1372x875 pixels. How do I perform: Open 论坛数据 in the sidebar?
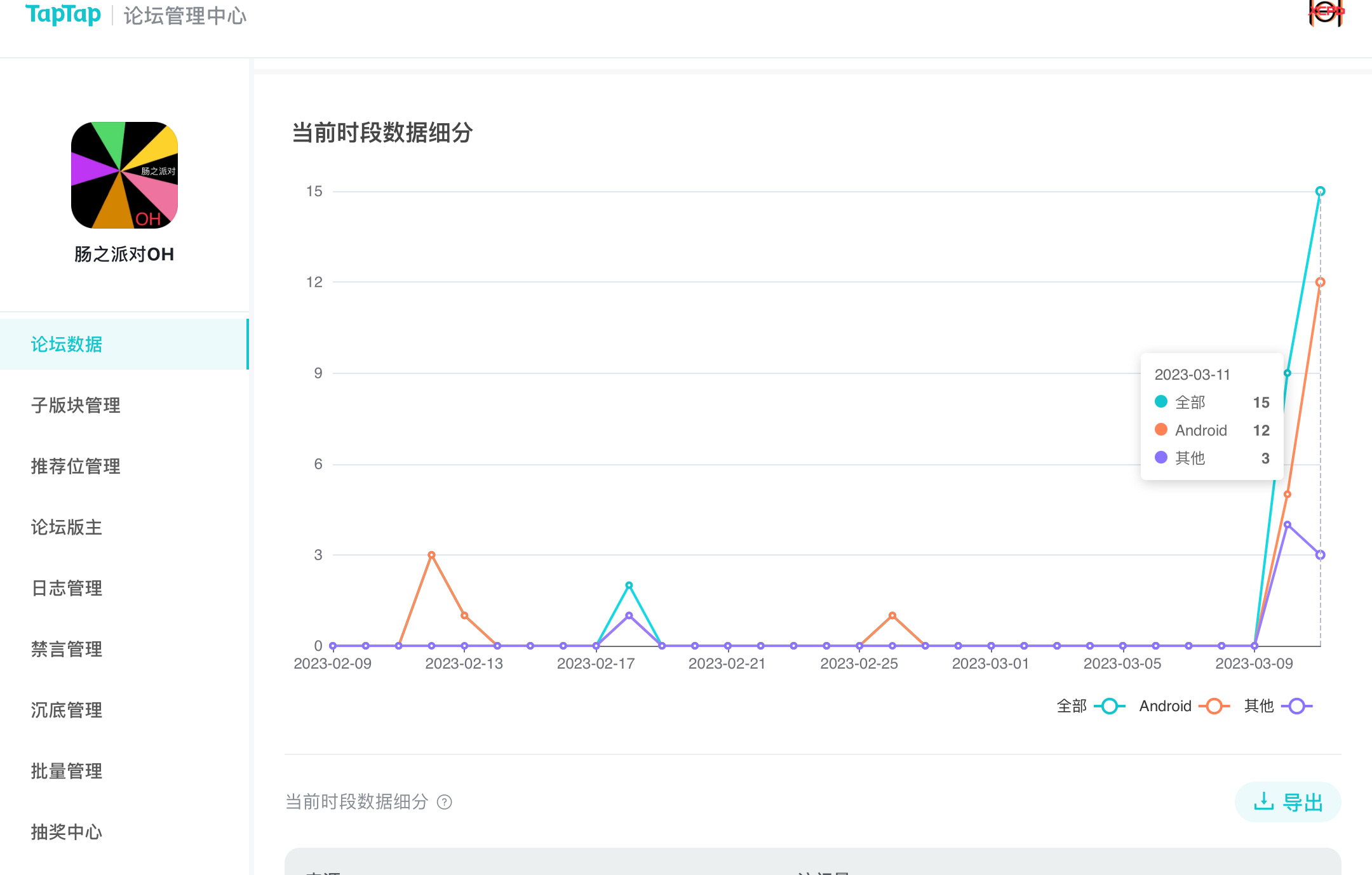pos(124,344)
